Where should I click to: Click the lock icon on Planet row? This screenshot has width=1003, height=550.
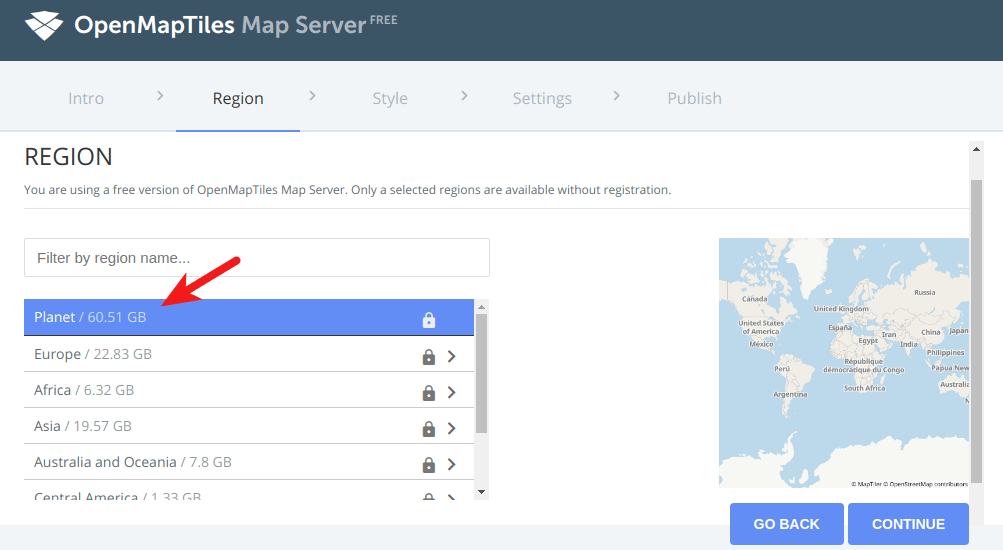click(x=429, y=320)
